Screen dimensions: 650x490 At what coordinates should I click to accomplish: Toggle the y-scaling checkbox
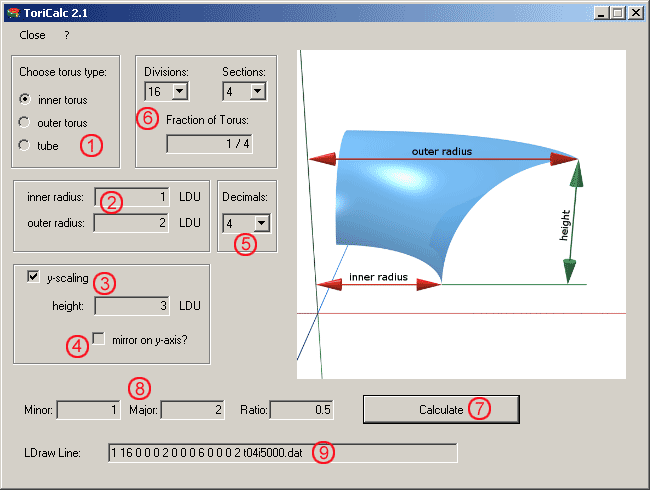[33, 277]
